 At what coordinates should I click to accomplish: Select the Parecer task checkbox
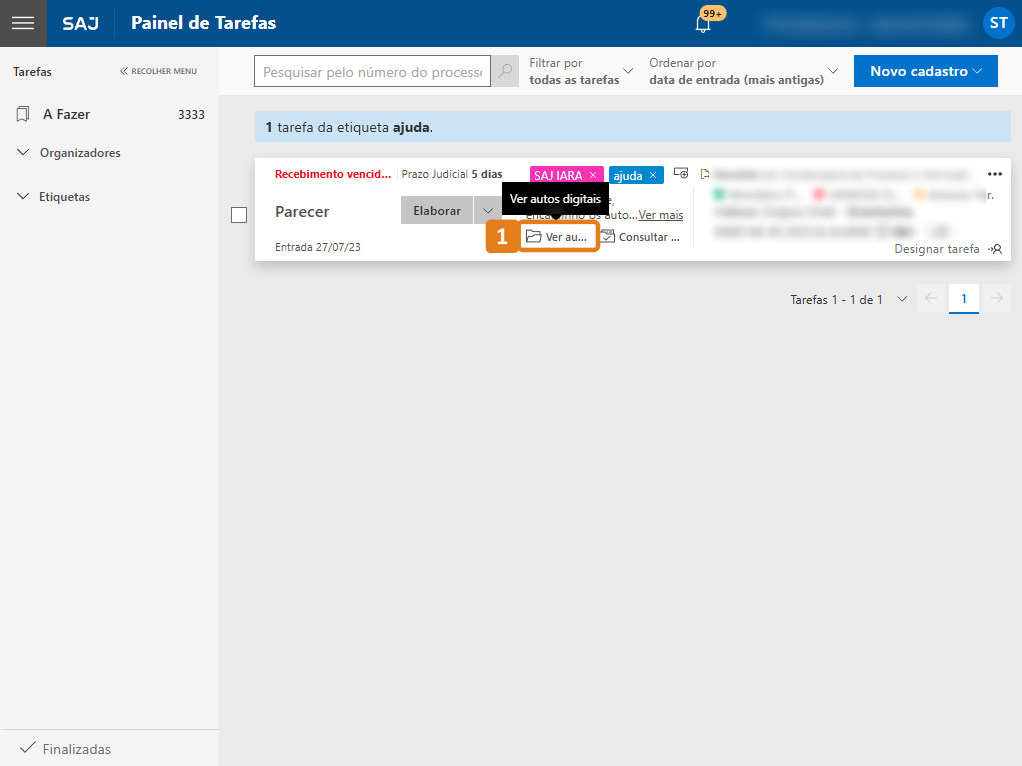pos(239,215)
